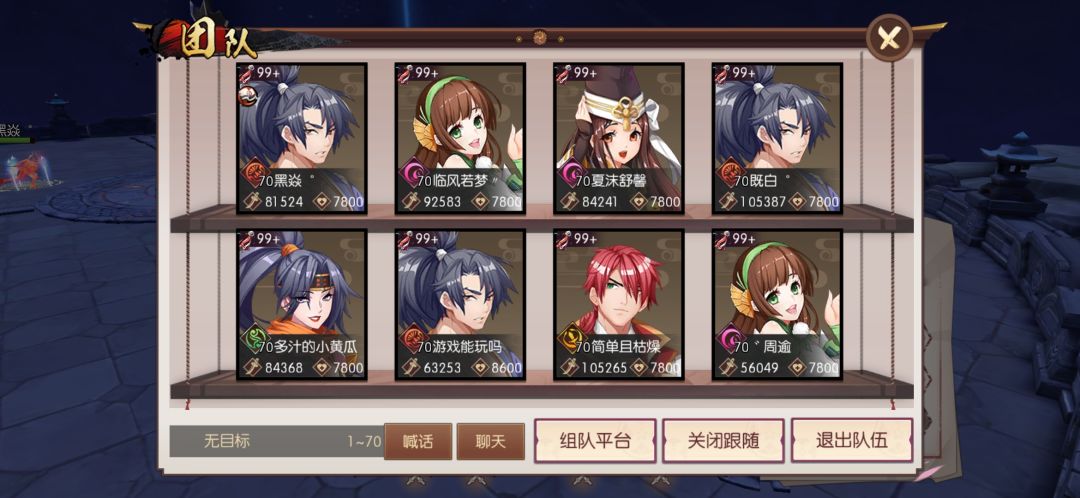The image size is (1080, 498).
Task: Click the leader badge icon under 黑焱's potion count
Action: tap(249, 96)
